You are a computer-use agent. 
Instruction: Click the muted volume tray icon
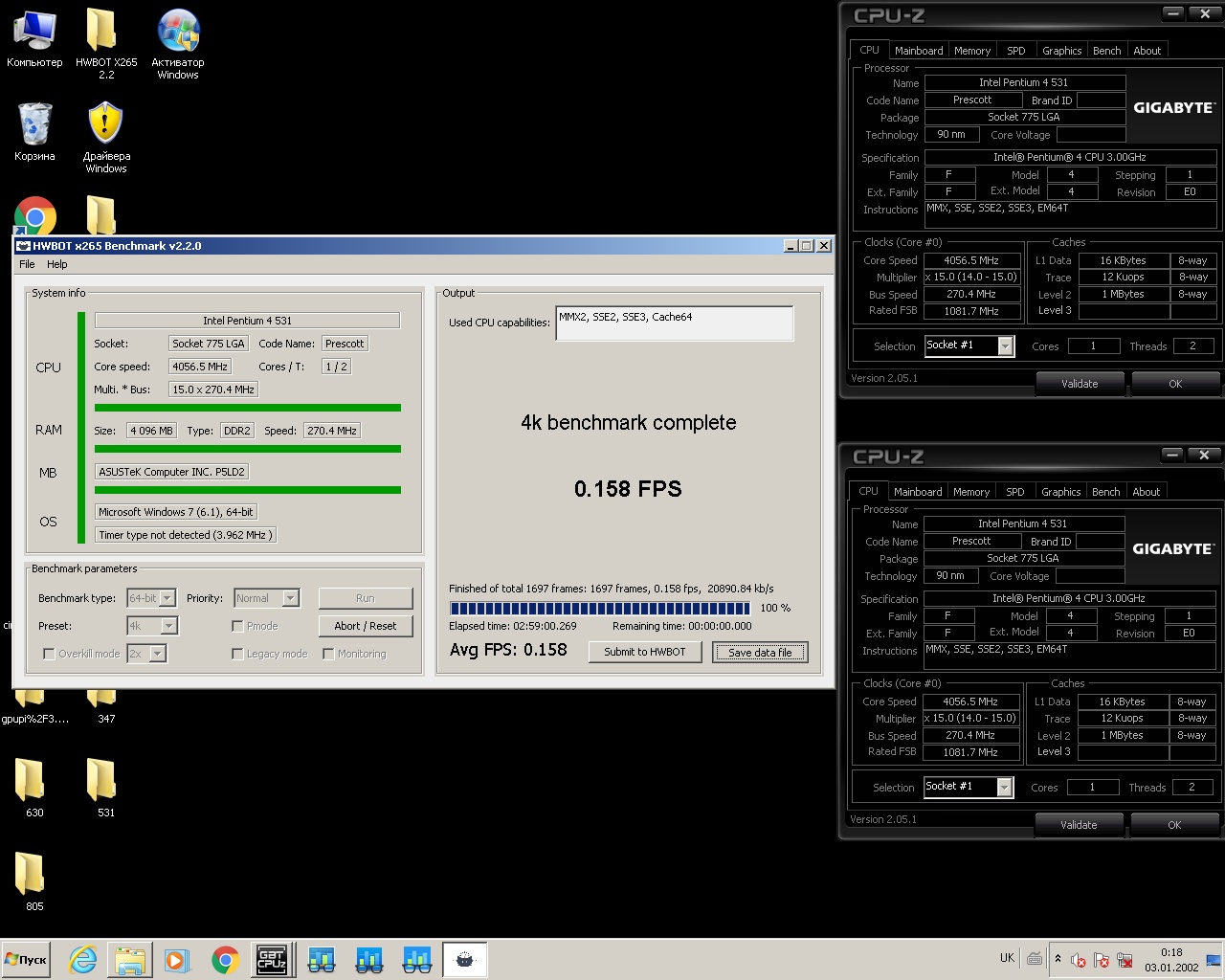tap(1079, 960)
